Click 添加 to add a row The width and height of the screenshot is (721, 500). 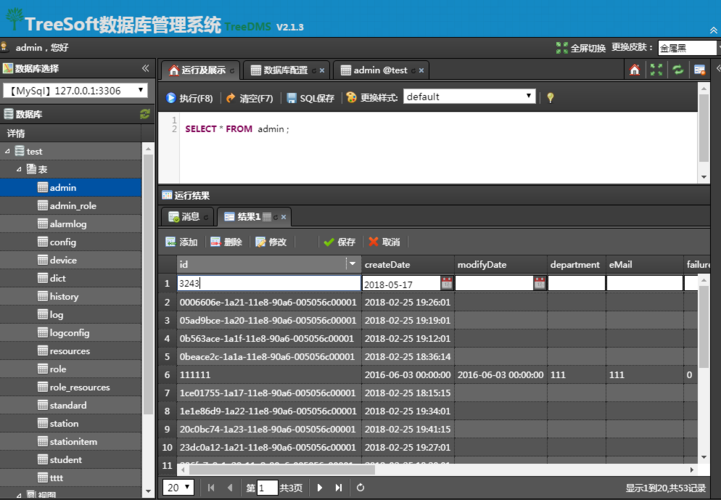click(182, 242)
